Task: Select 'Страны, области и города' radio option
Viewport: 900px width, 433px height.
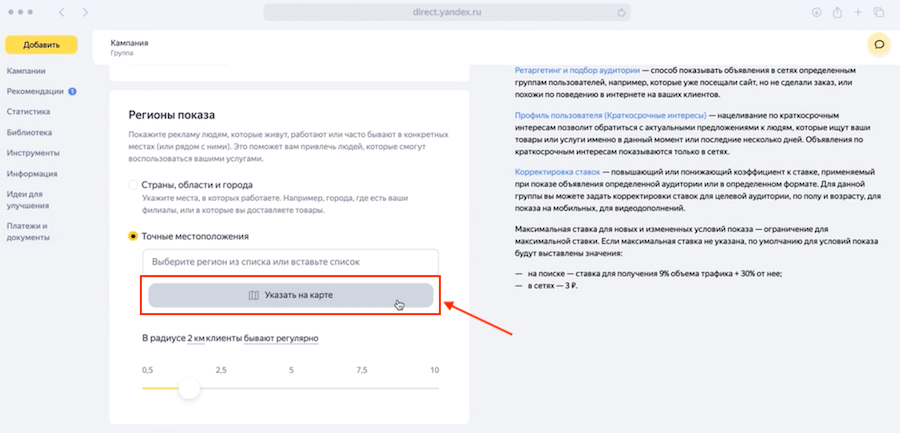Action: point(134,185)
